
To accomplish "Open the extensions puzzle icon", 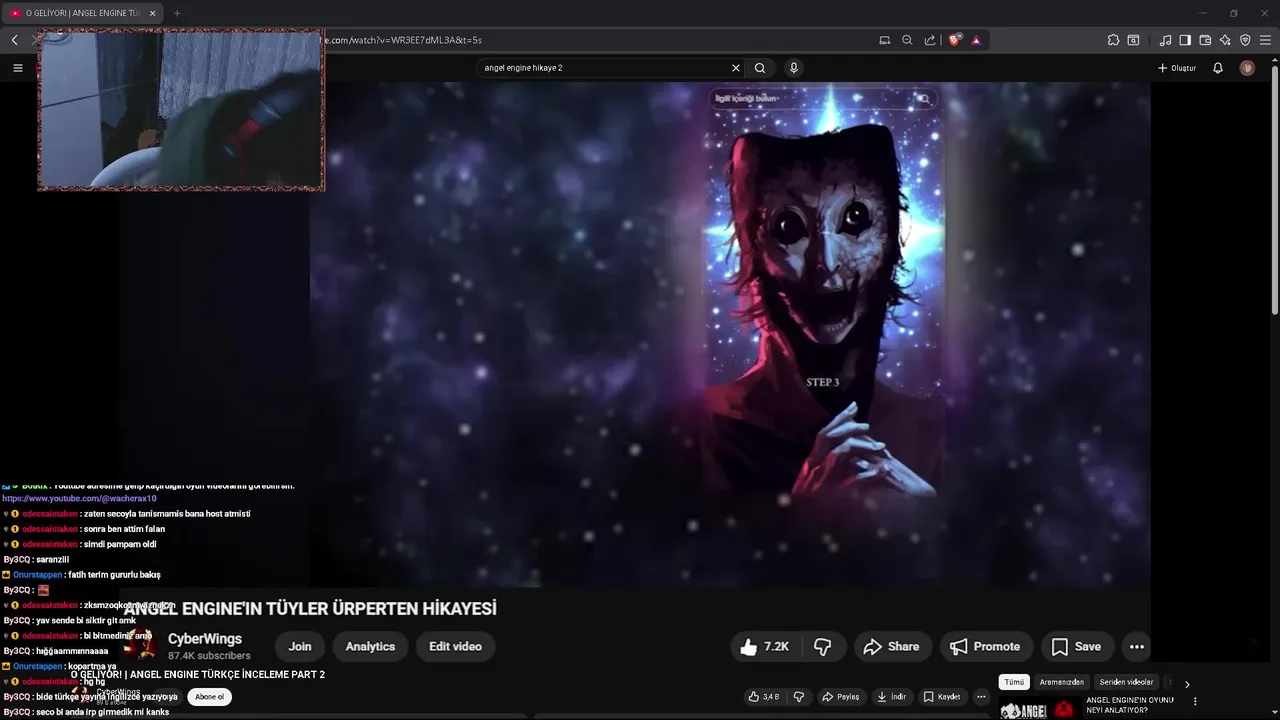I will [x=1113, y=40].
